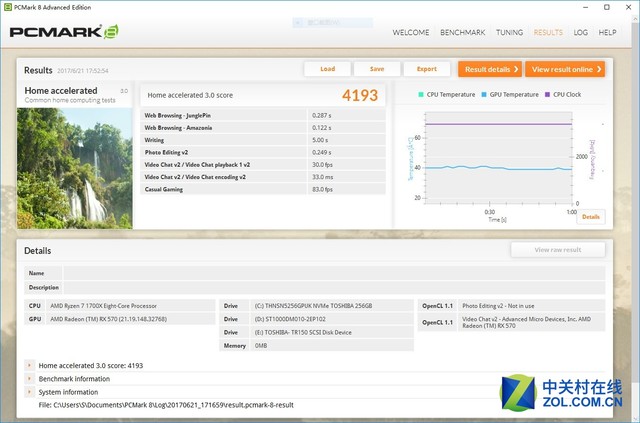The image size is (640, 423).
Task: Toggle CPU Clock legend swatch
Action: click(x=547, y=95)
